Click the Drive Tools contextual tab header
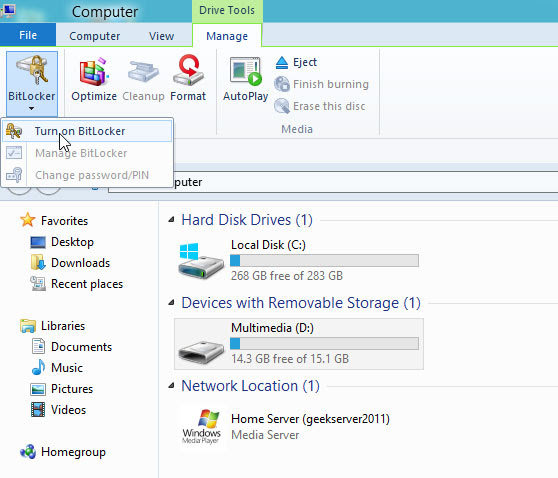The image size is (558, 478). click(x=227, y=10)
